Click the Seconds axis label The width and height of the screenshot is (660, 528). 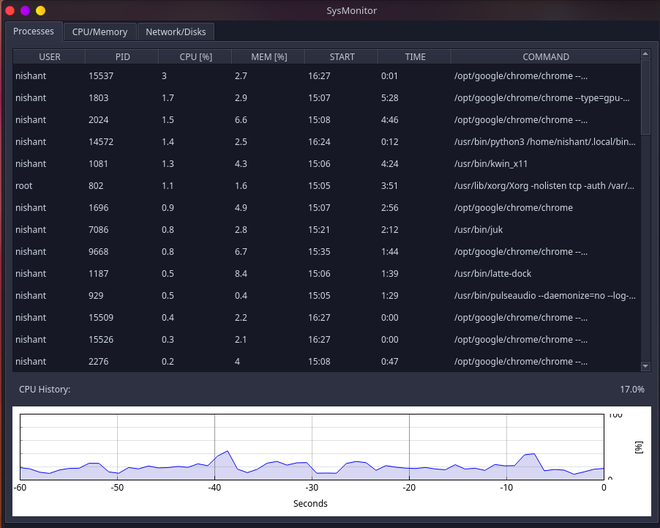310,504
